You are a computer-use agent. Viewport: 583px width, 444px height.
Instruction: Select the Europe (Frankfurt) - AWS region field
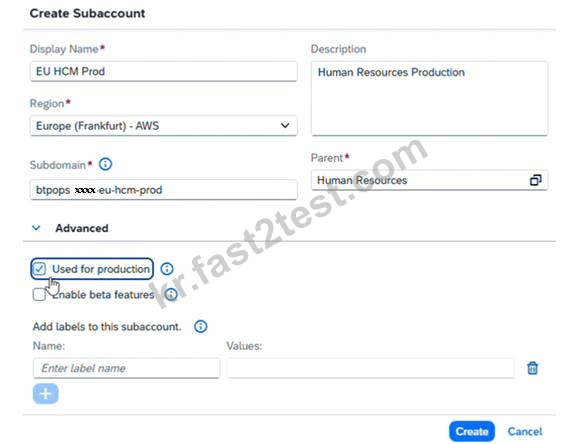tap(164, 126)
